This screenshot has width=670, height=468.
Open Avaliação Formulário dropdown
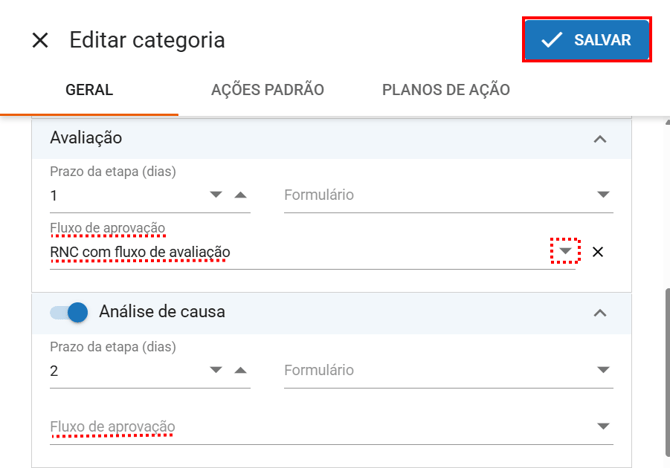tap(602, 195)
